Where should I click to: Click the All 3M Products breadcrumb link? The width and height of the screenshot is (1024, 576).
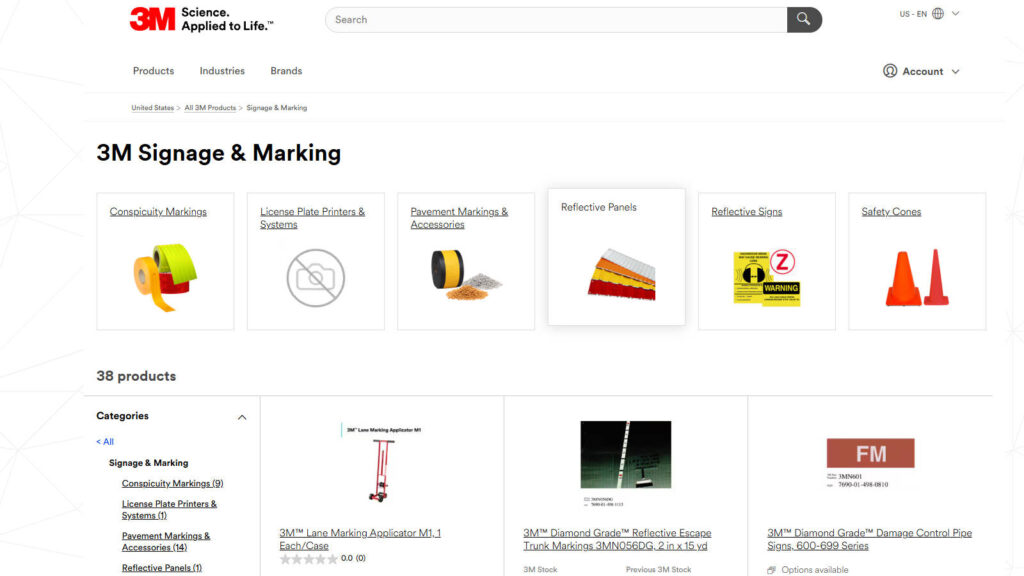[210, 107]
